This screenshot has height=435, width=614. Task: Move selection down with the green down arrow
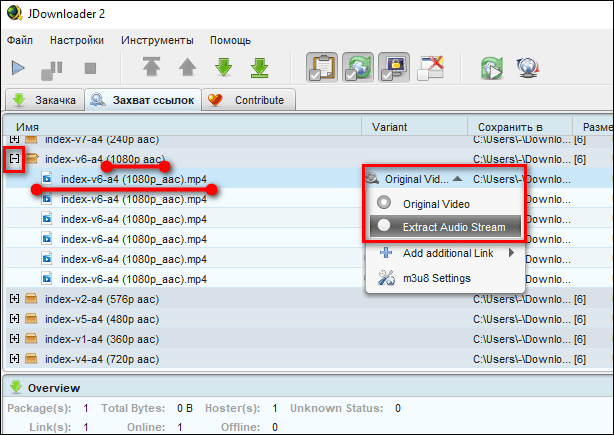click(223, 67)
